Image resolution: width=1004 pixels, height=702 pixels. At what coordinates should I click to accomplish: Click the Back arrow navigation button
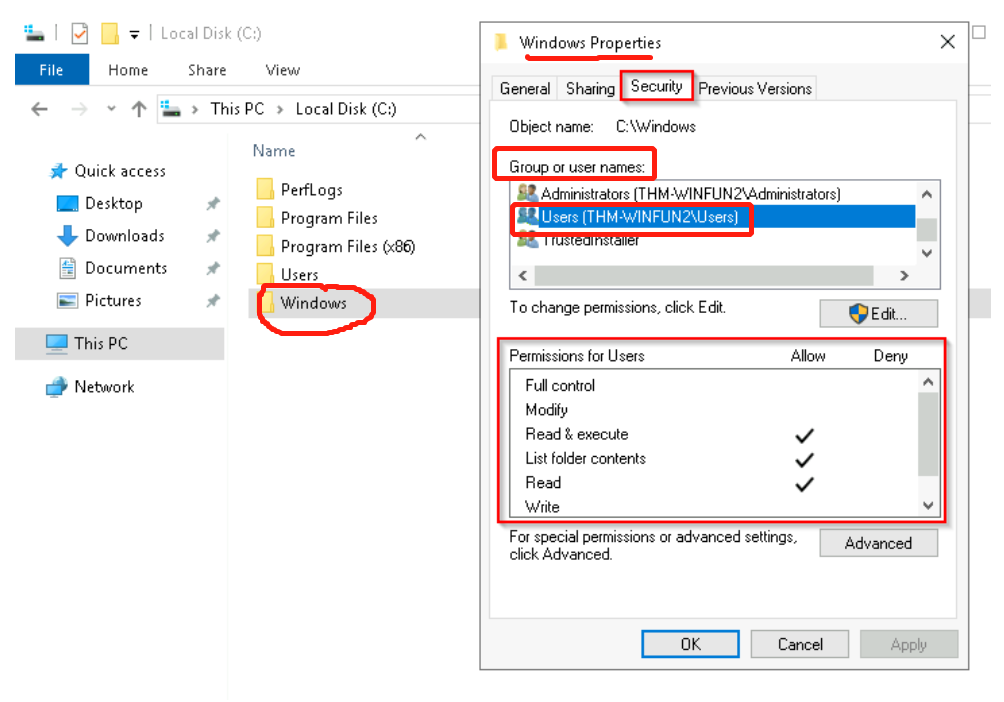pos(39,109)
